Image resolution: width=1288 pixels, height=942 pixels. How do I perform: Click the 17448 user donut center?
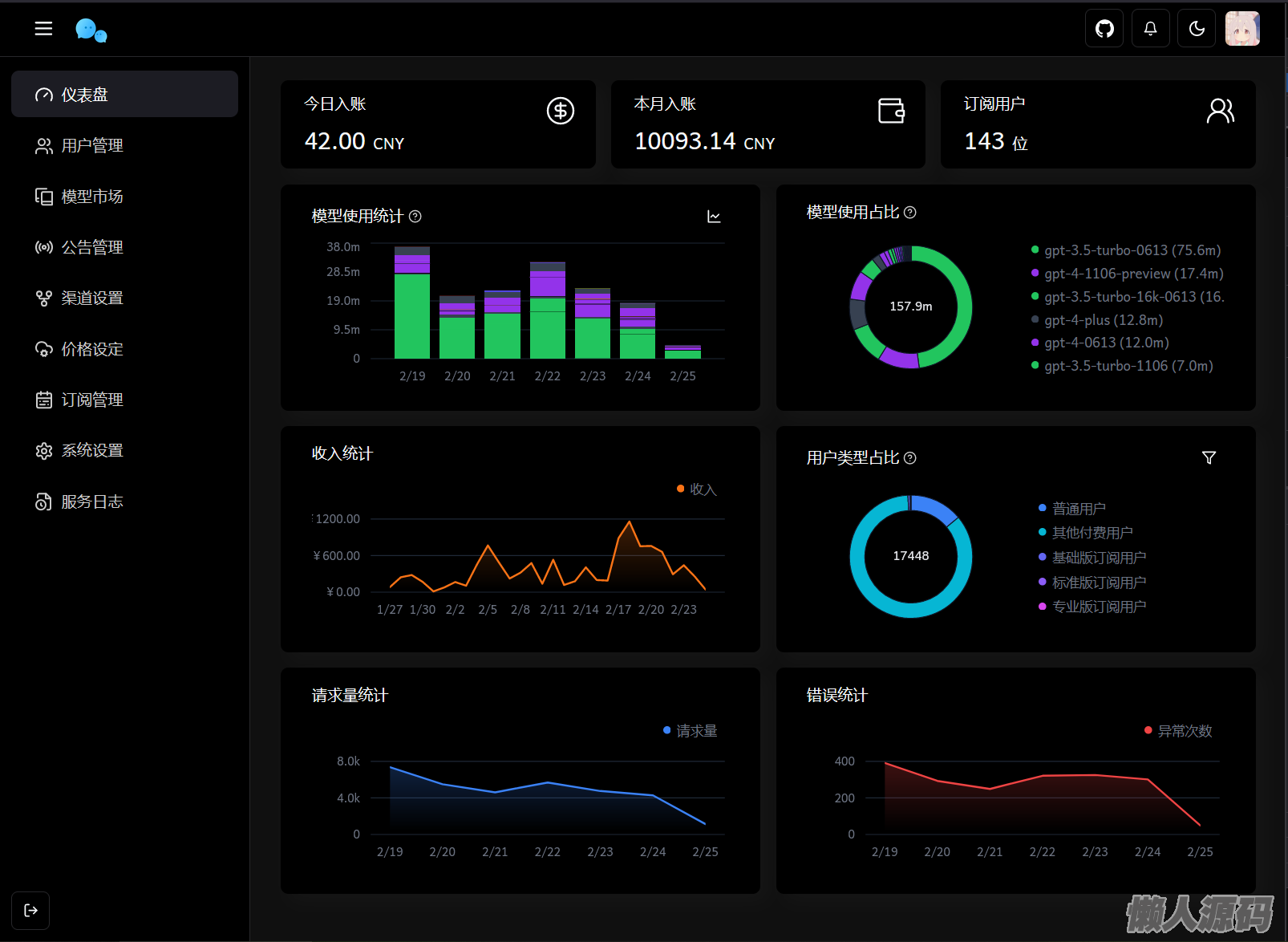pos(911,556)
